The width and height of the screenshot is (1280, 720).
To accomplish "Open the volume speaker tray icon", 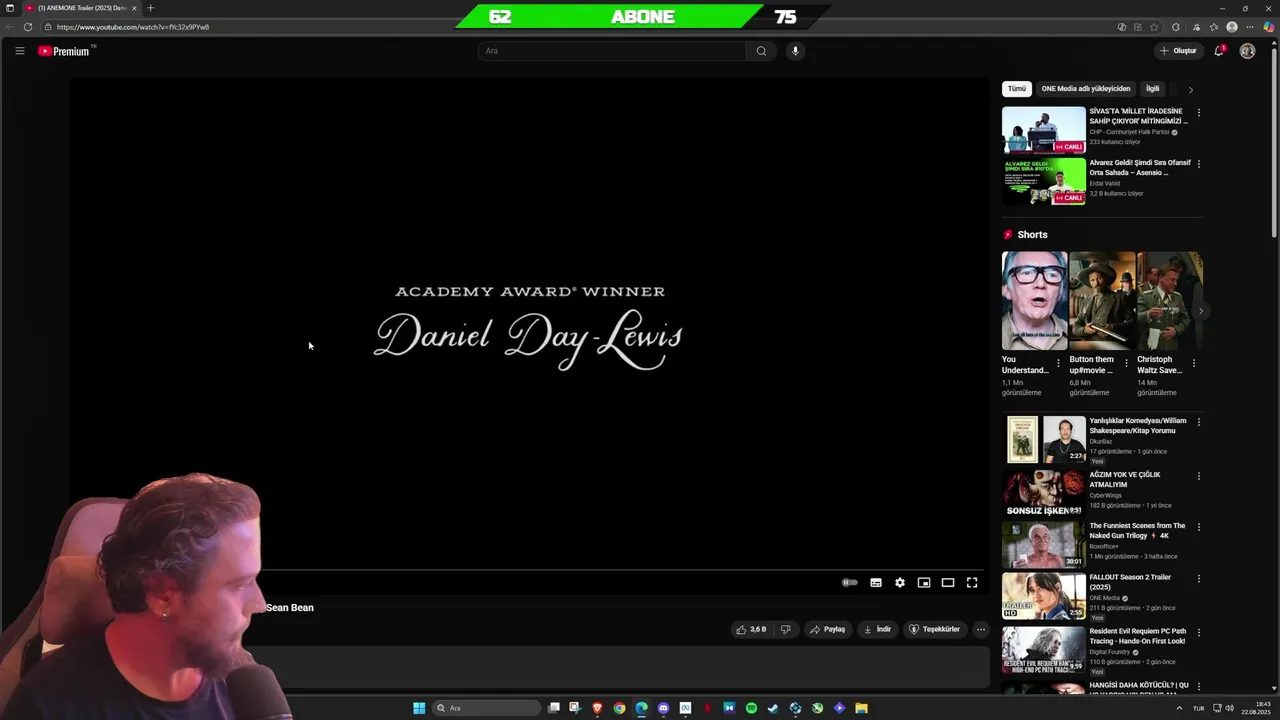I will [1230, 708].
